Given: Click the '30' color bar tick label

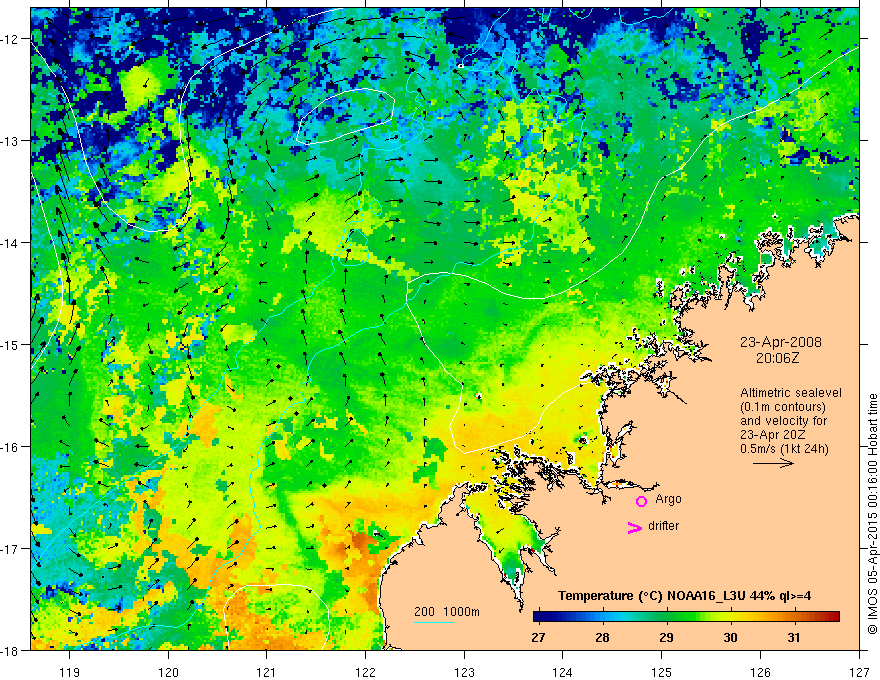Looking at the screenshot, I should click(x=730, y=637).
